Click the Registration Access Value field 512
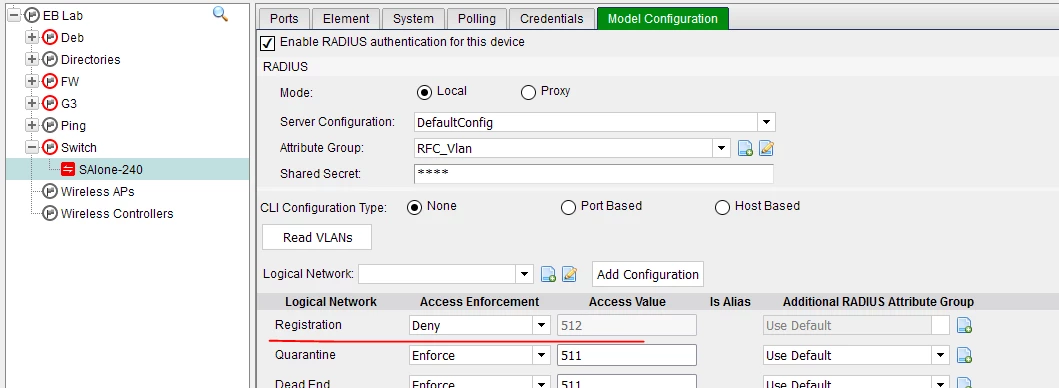Viewport: 1059px width, 388px height. pos(627,325)
